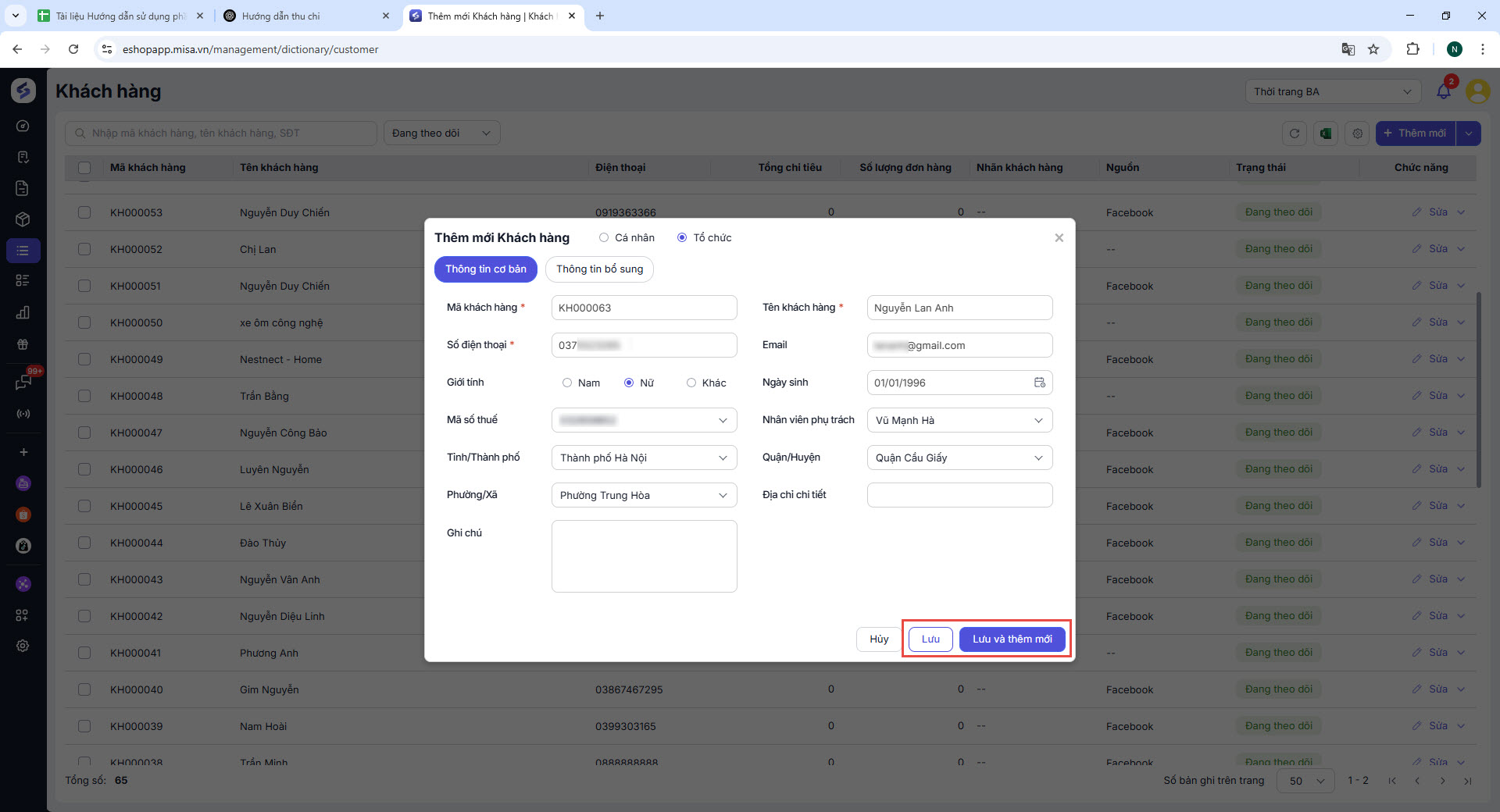Close the Thêm mới Khách hàng dialog
The height and width of the screenshot is (812, 1500).
(1059, 238)
